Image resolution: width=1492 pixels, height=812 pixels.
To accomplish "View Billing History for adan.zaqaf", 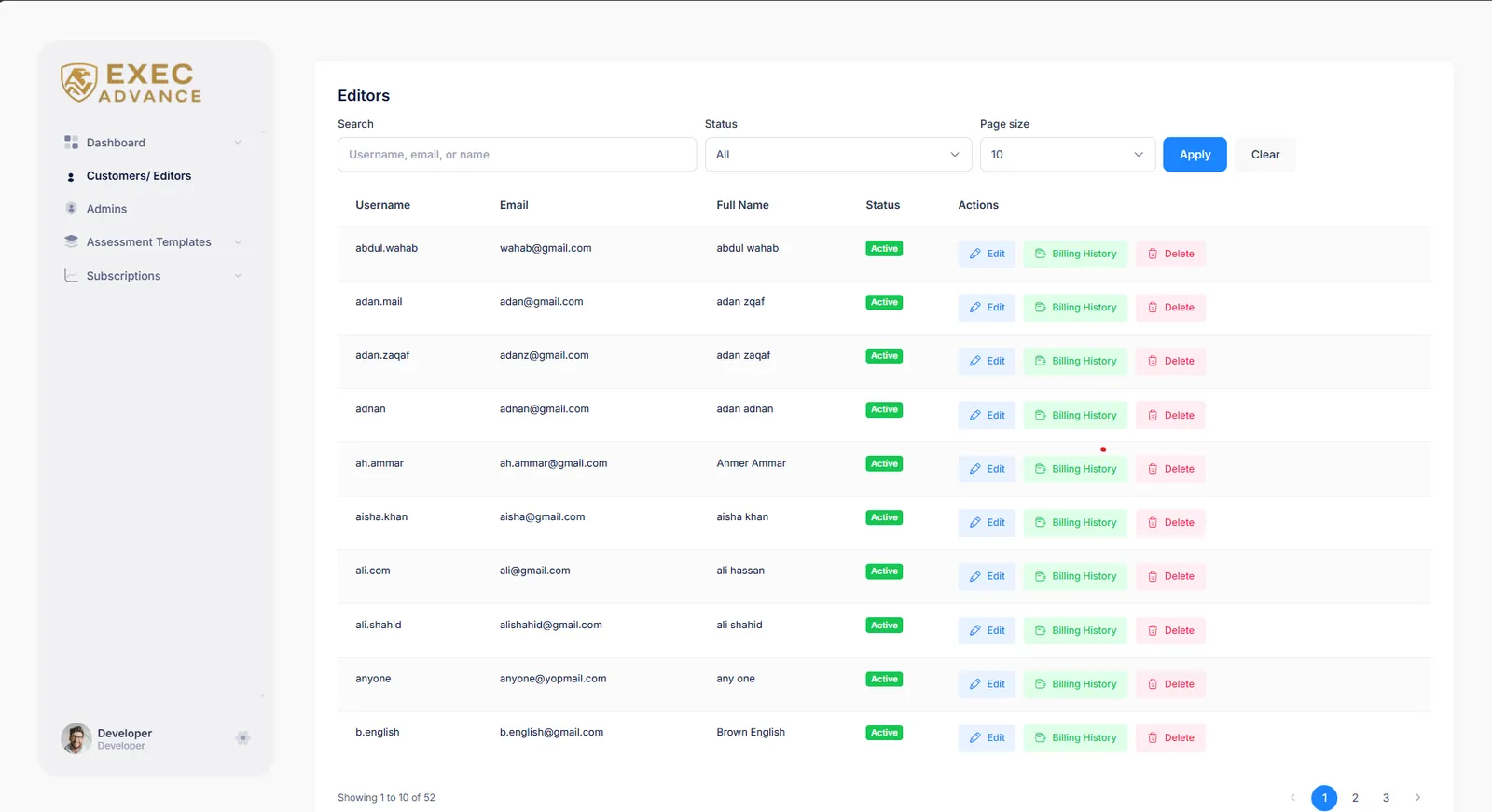I will click(1075, 361).
